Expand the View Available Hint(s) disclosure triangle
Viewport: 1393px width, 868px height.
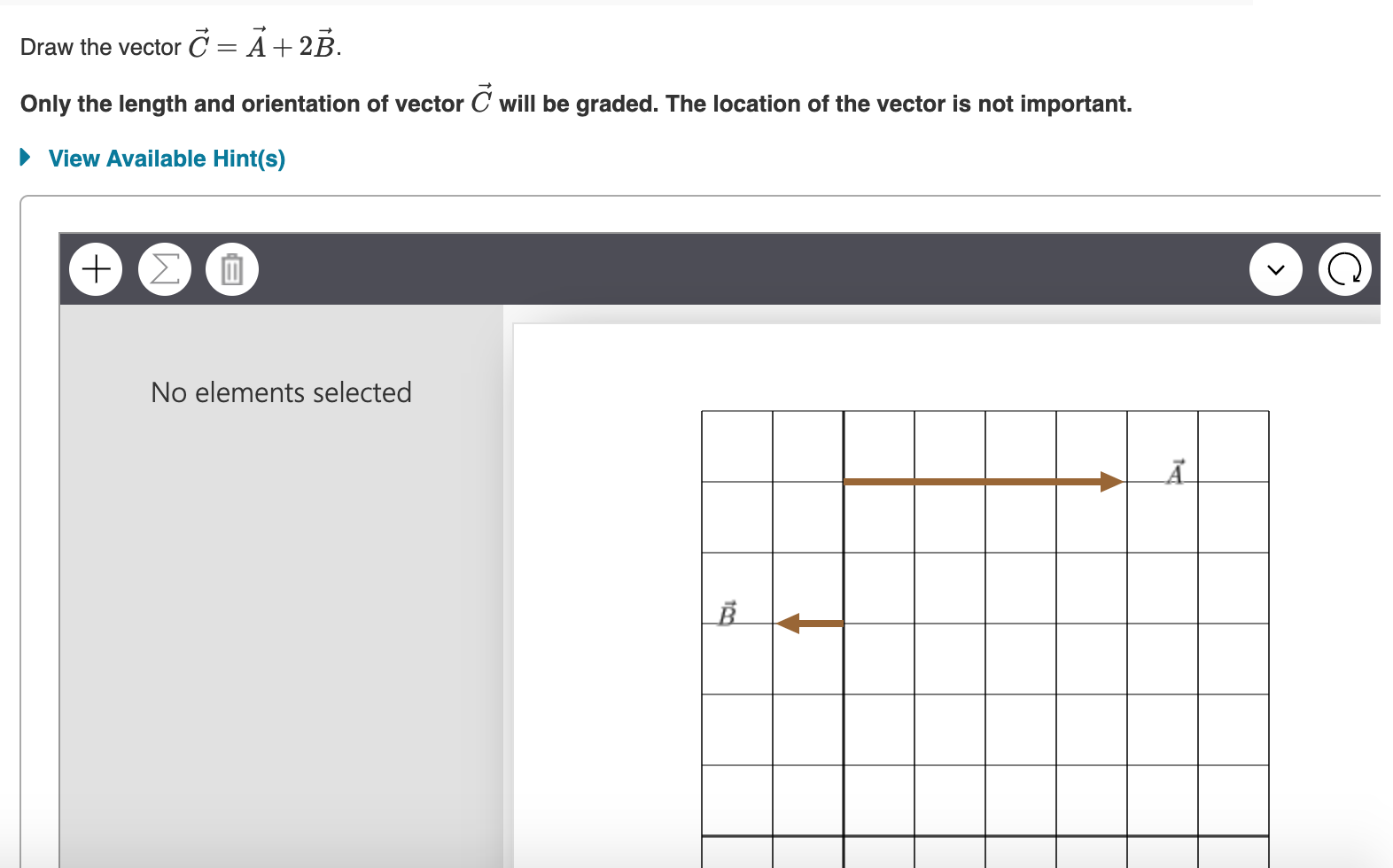(x=24, y=159)
